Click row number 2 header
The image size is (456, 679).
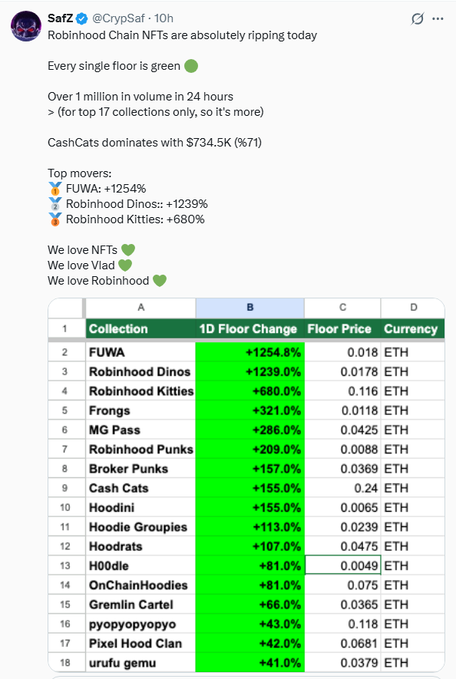(65, 352)
